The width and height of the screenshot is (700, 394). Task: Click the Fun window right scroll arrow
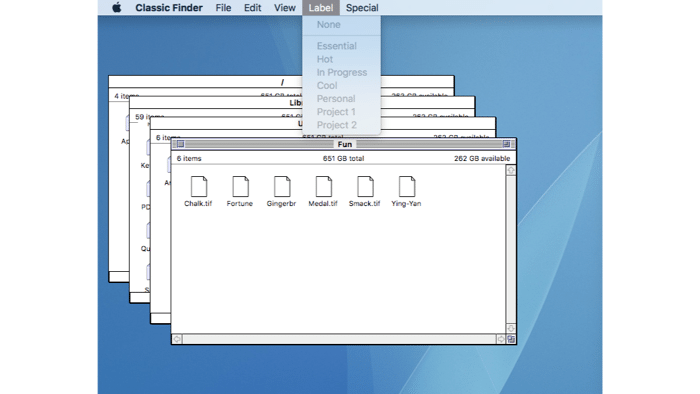(x=501, y=339)
